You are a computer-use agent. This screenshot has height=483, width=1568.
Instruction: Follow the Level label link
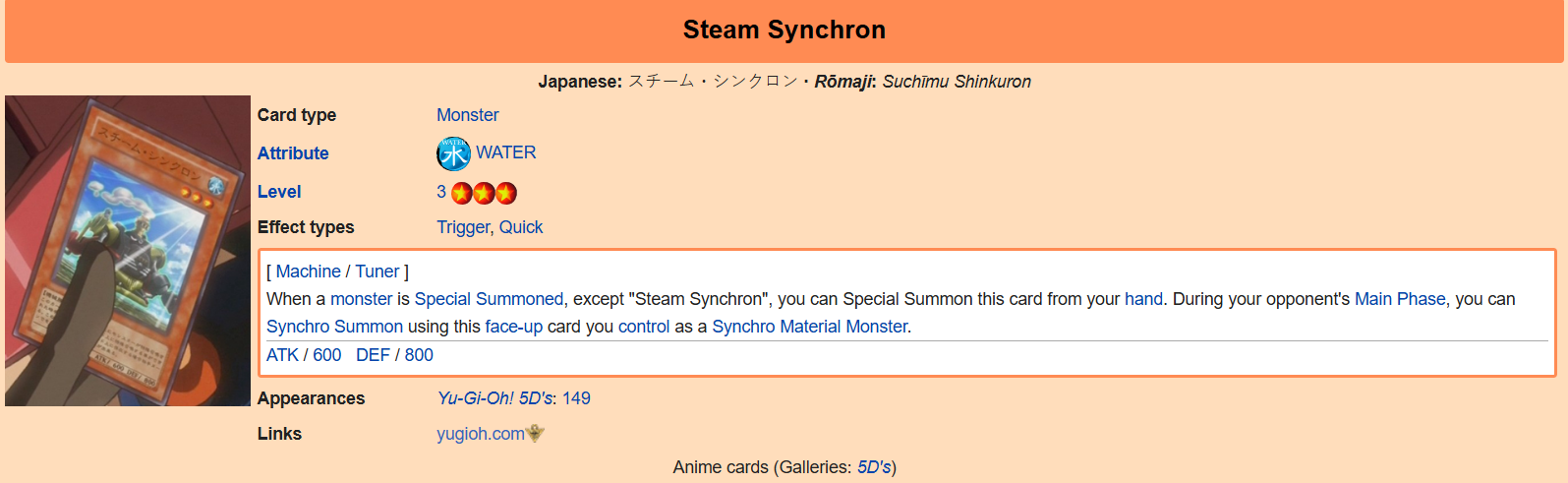click(x=279, y=192)
